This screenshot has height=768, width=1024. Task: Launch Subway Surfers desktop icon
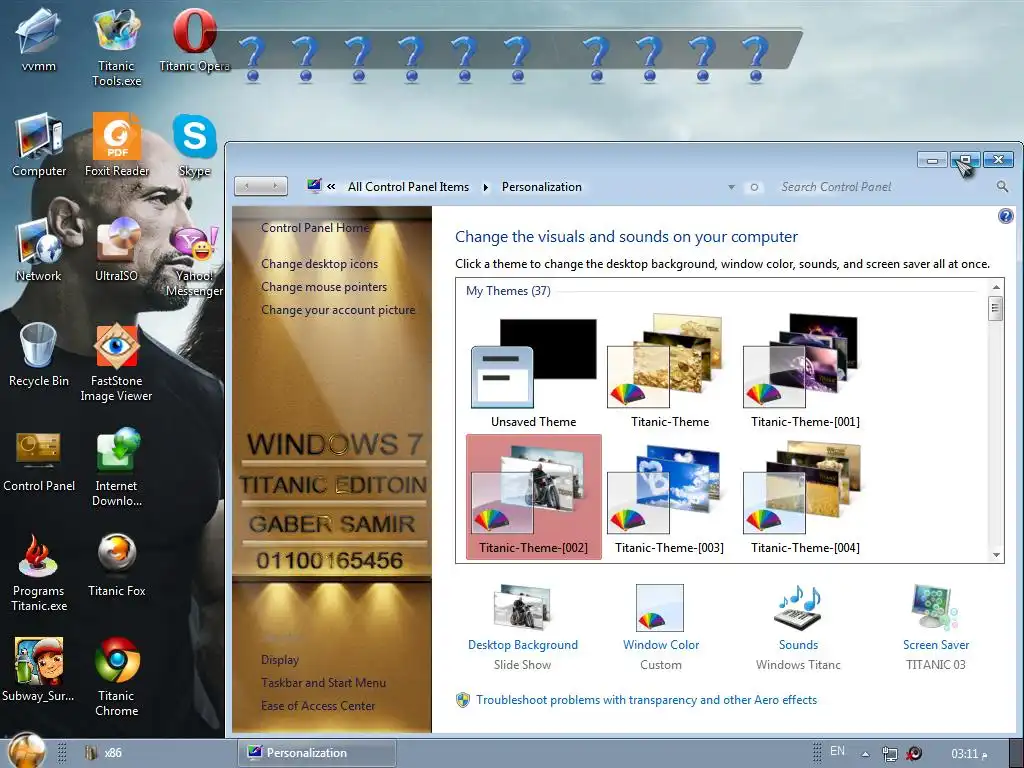tap(38, 671)
